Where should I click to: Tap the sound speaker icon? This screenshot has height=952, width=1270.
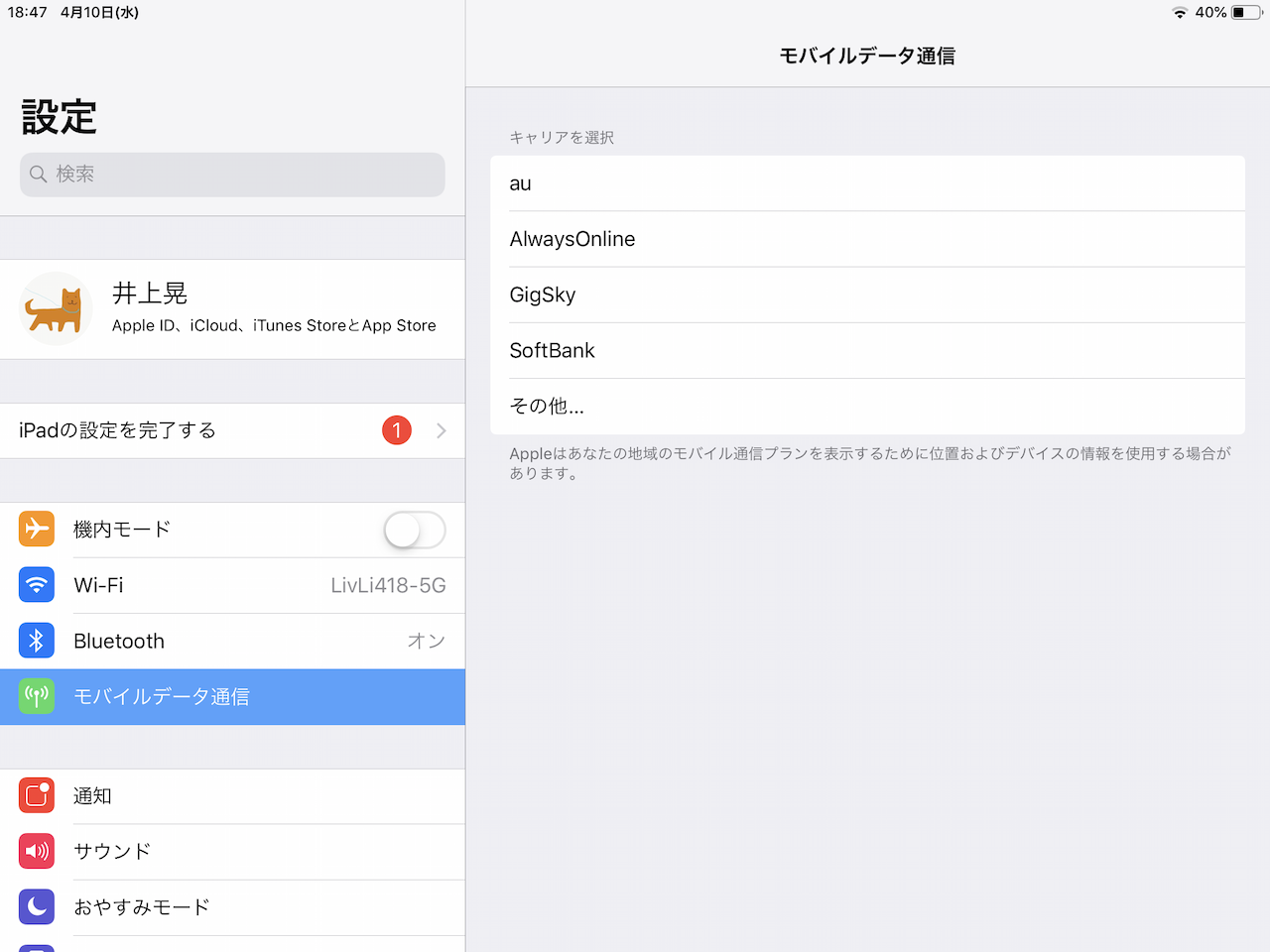coord(37,851)
